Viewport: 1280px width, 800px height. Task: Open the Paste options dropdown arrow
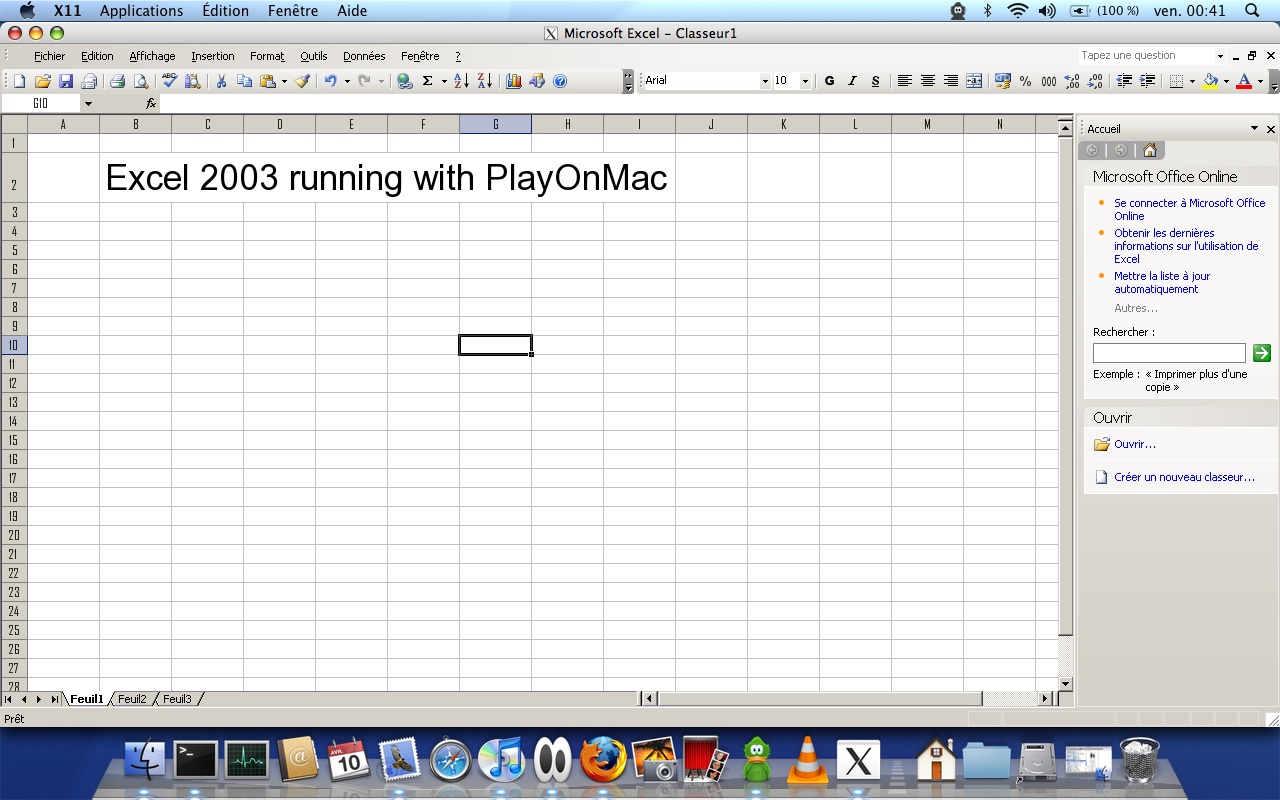pos(284,81)
